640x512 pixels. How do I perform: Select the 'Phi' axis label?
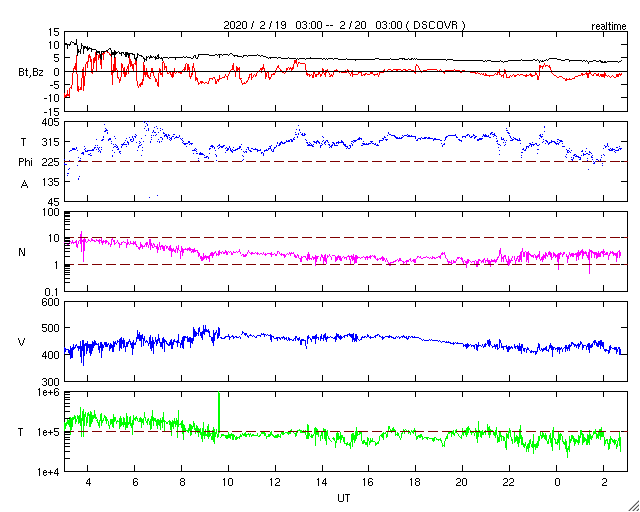(25, 163)
